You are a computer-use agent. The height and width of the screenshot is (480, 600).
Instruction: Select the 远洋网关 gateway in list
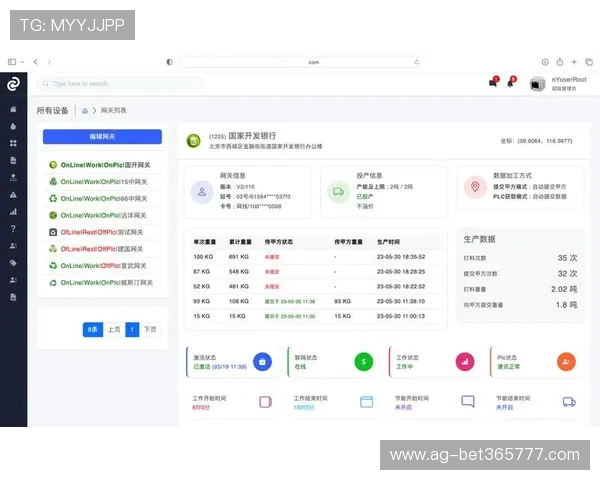tap(103, 216)
